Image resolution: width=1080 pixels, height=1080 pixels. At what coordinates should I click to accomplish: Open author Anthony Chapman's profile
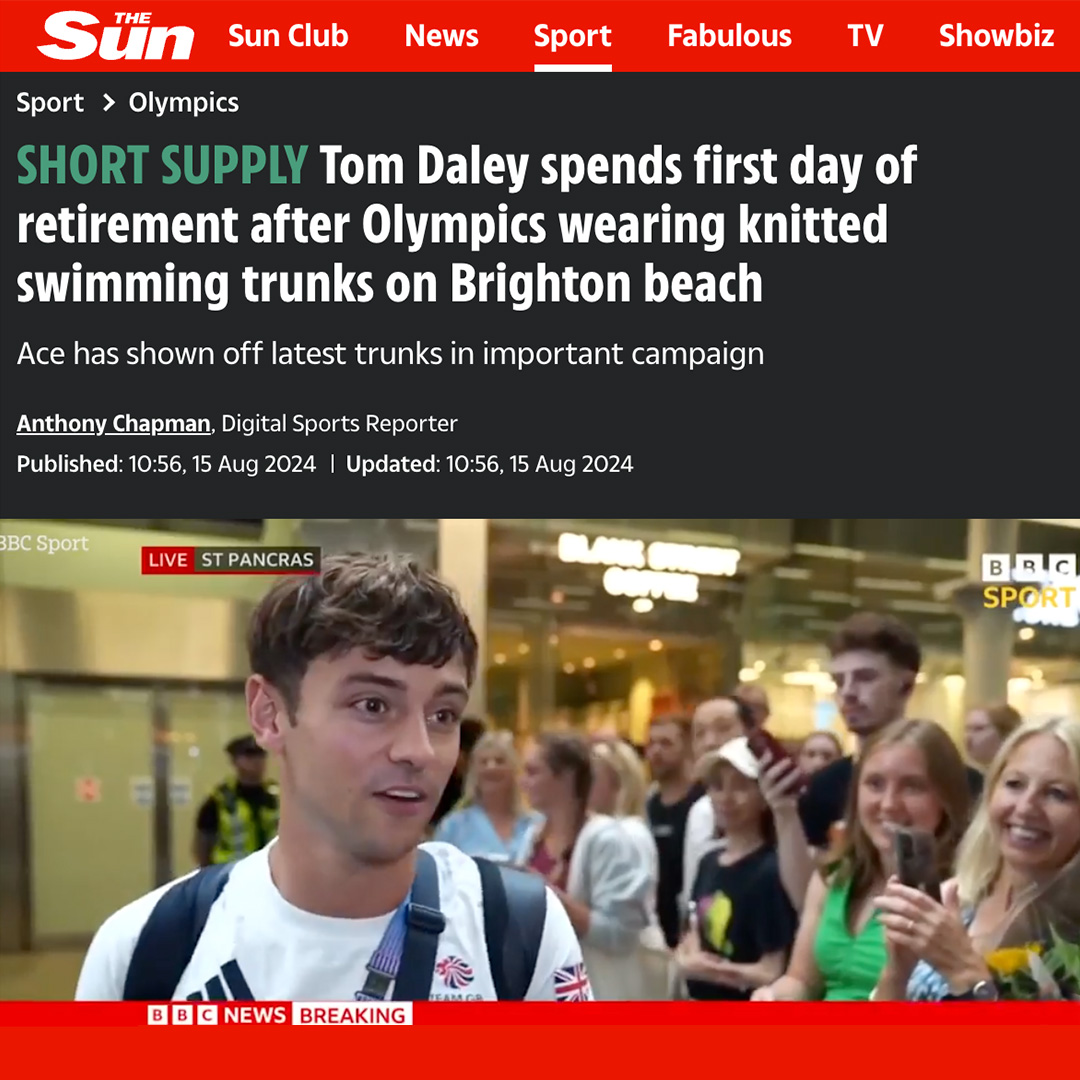[x=113, y=423]
